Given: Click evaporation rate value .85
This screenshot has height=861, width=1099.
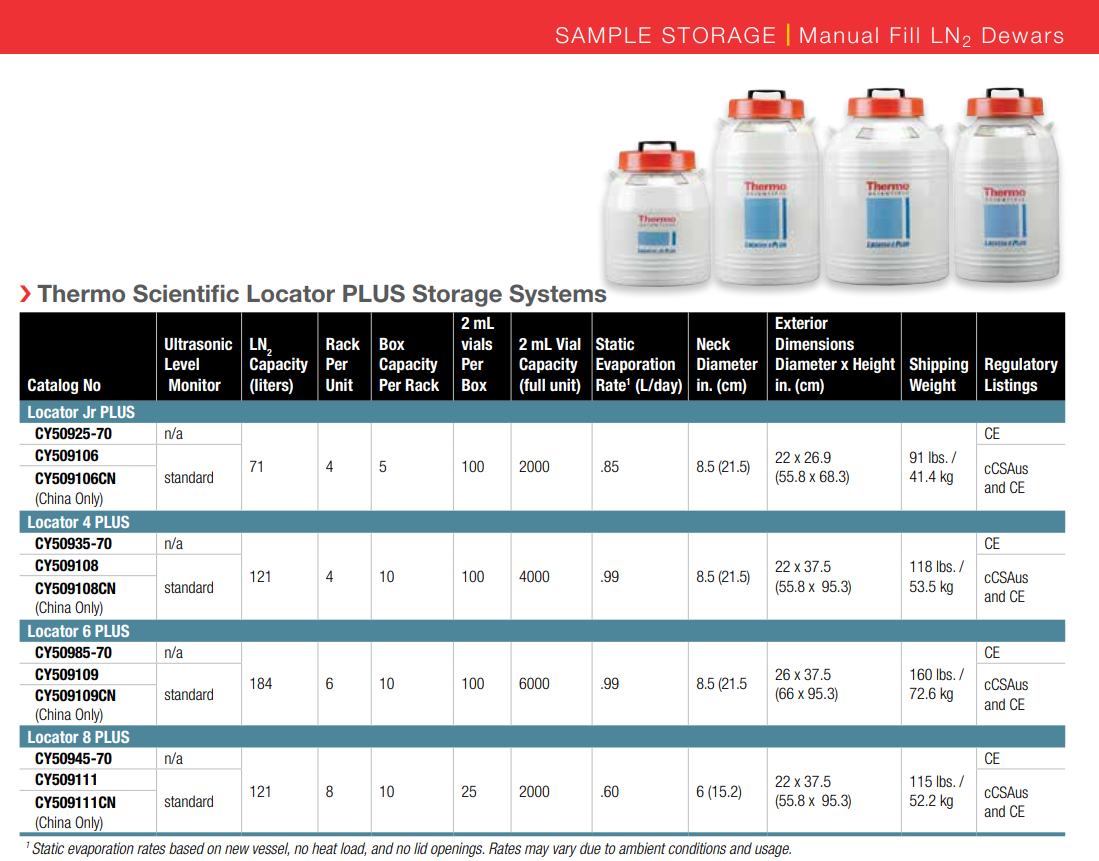Looking at the screenshot, I should tap(610, 466).
